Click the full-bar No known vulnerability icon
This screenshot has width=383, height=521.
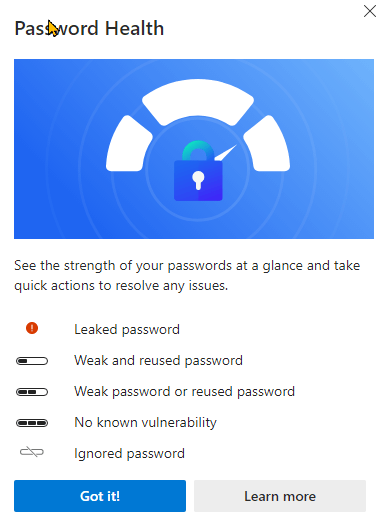32,423
